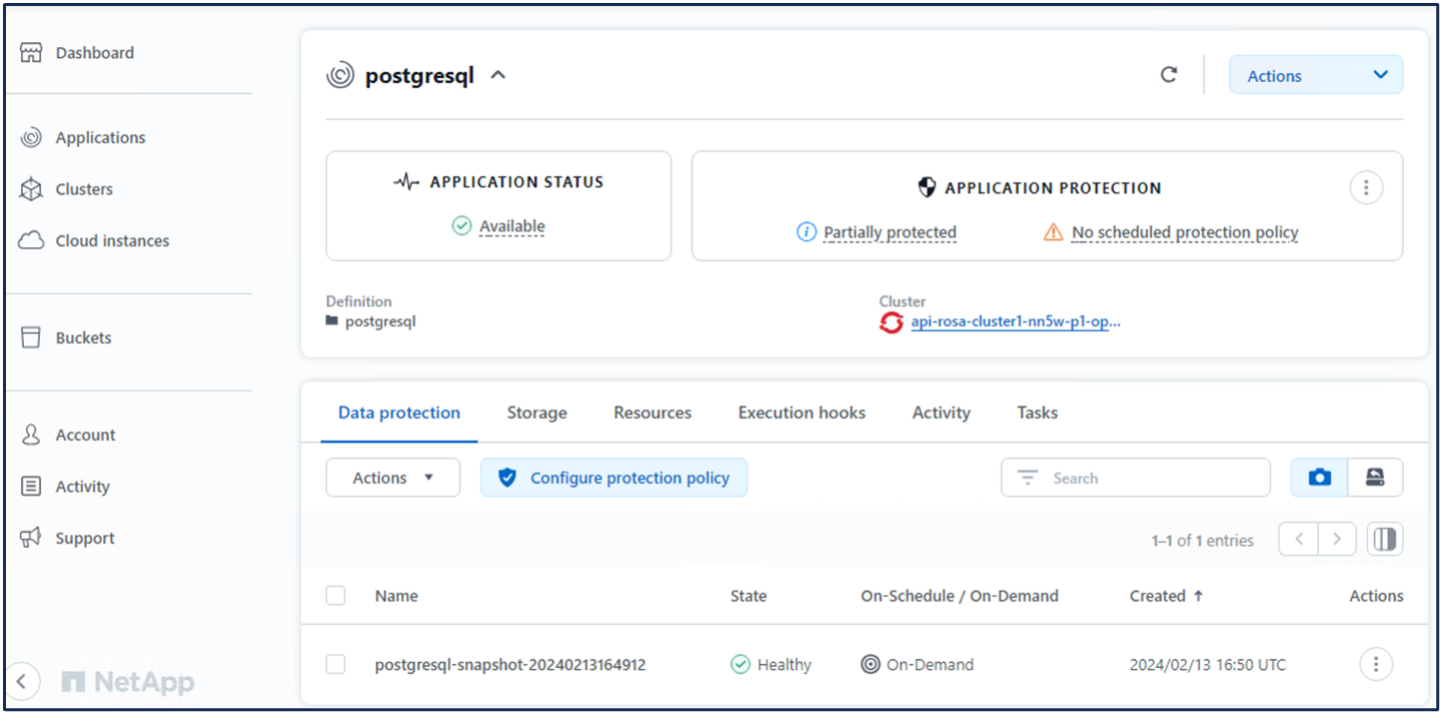Open the top-right Actions dropdown
The image size is (1445, 715).
click(1315, 75)
